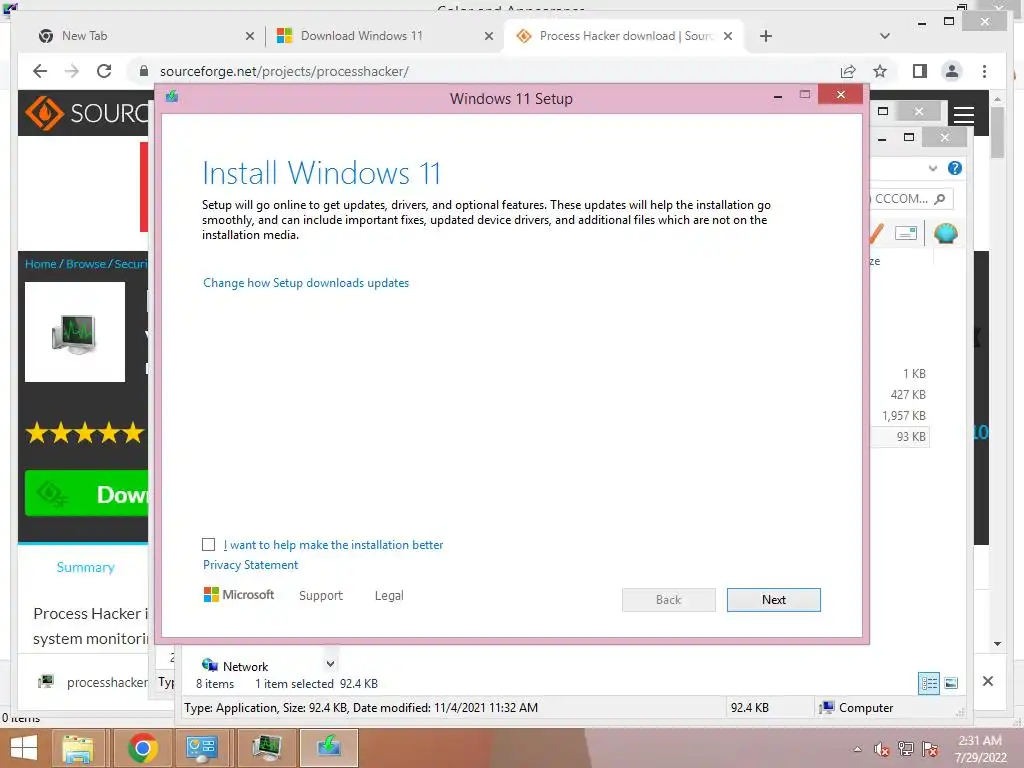Viewport: 1024px width, 768px height.
Task: Open the Legal link in Setup
Action: pos(389,596)
